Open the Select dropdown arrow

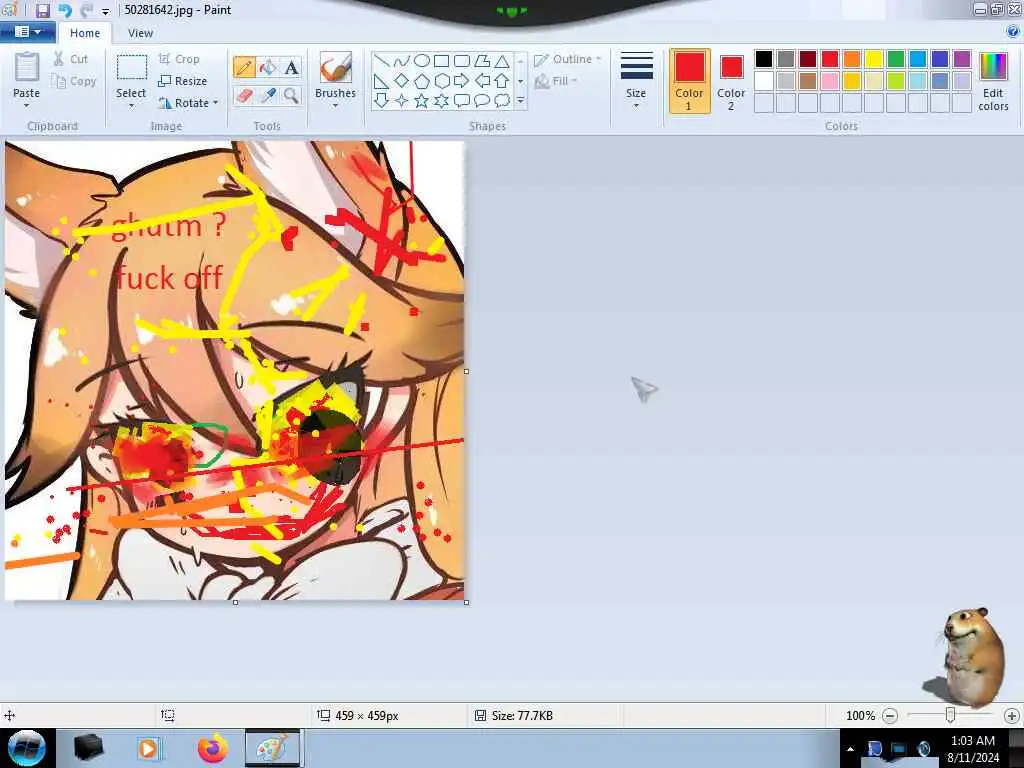coord(131,105)
